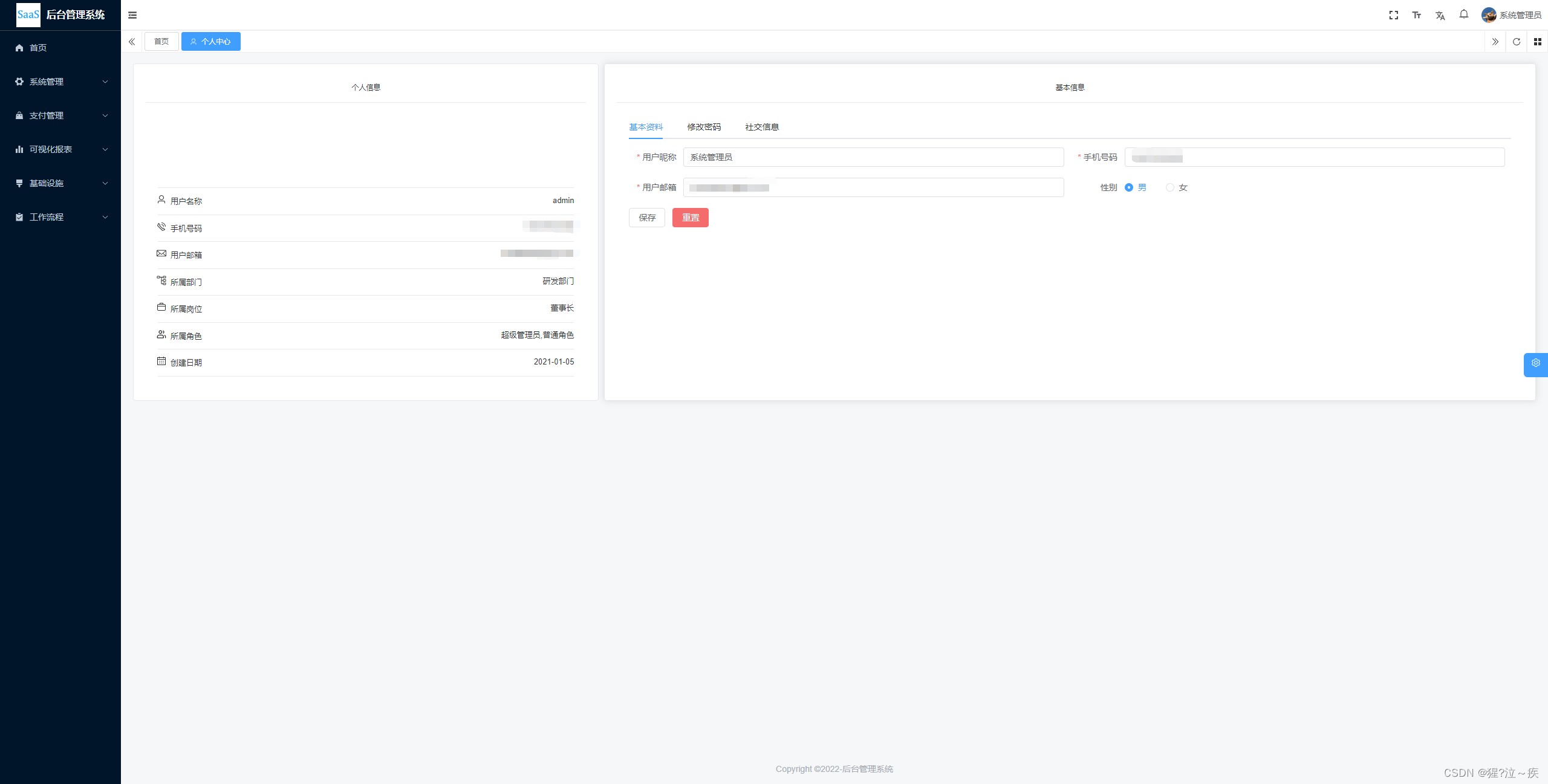The height and width of the screenshot is (784, 1548).
Task: Select the 女 gender radio button
Action: point(1170,187)
